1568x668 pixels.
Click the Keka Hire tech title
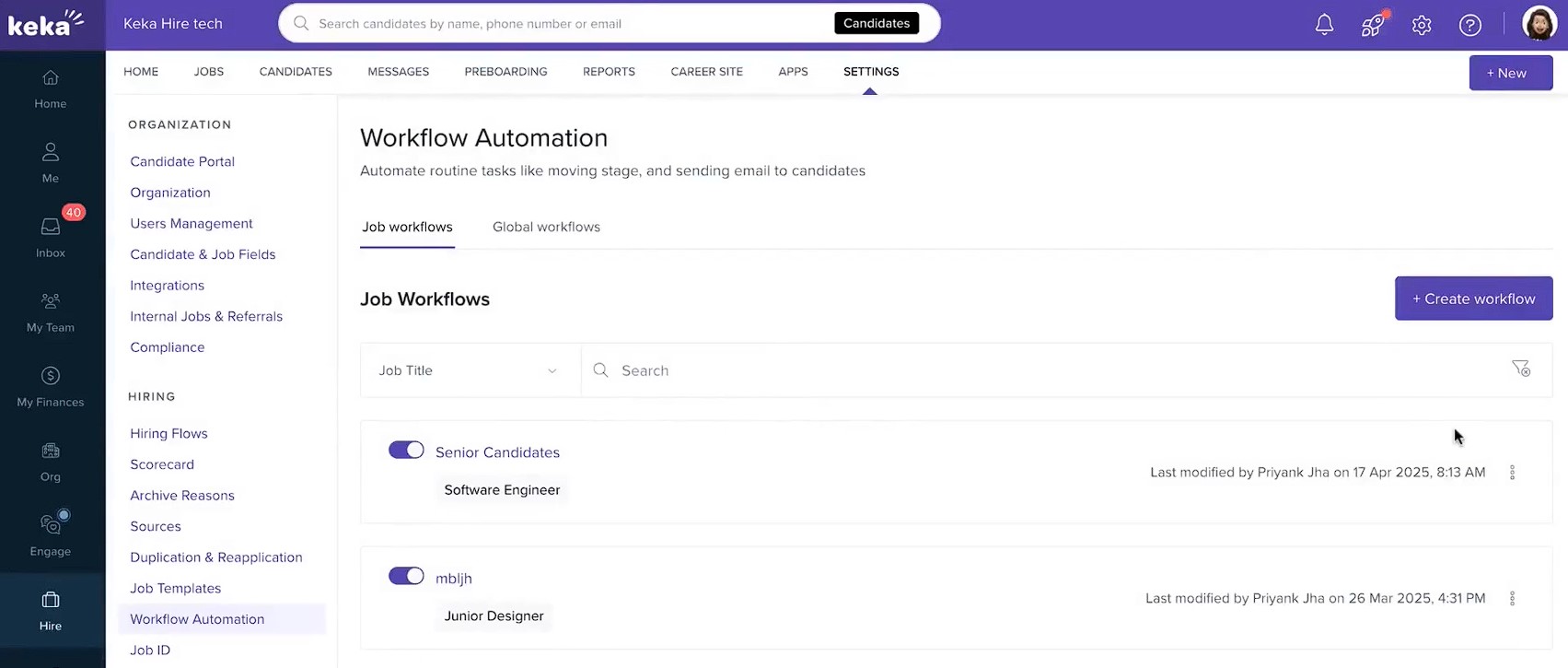click(173, 24)
